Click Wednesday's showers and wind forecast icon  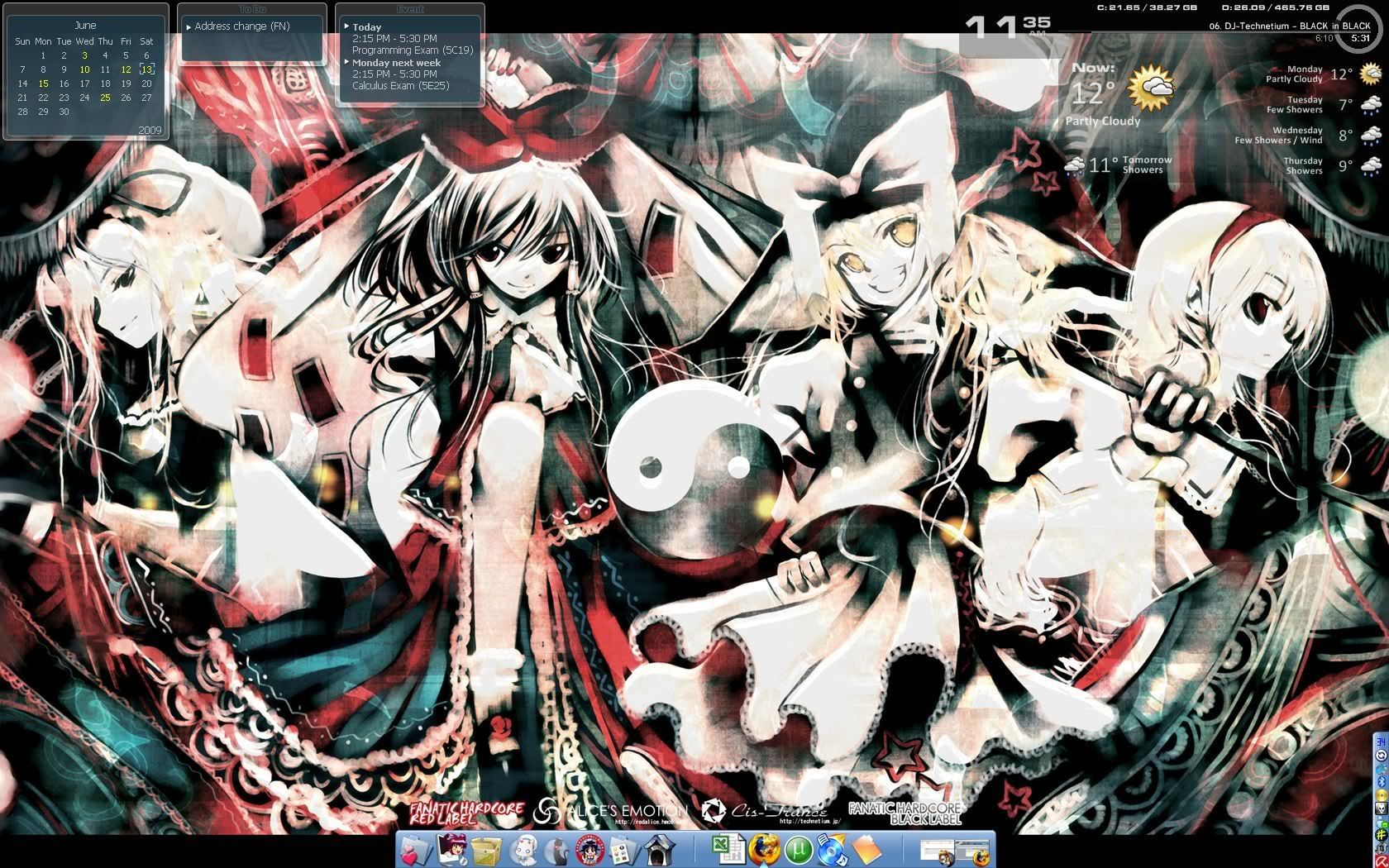(x=1370, y=136)
